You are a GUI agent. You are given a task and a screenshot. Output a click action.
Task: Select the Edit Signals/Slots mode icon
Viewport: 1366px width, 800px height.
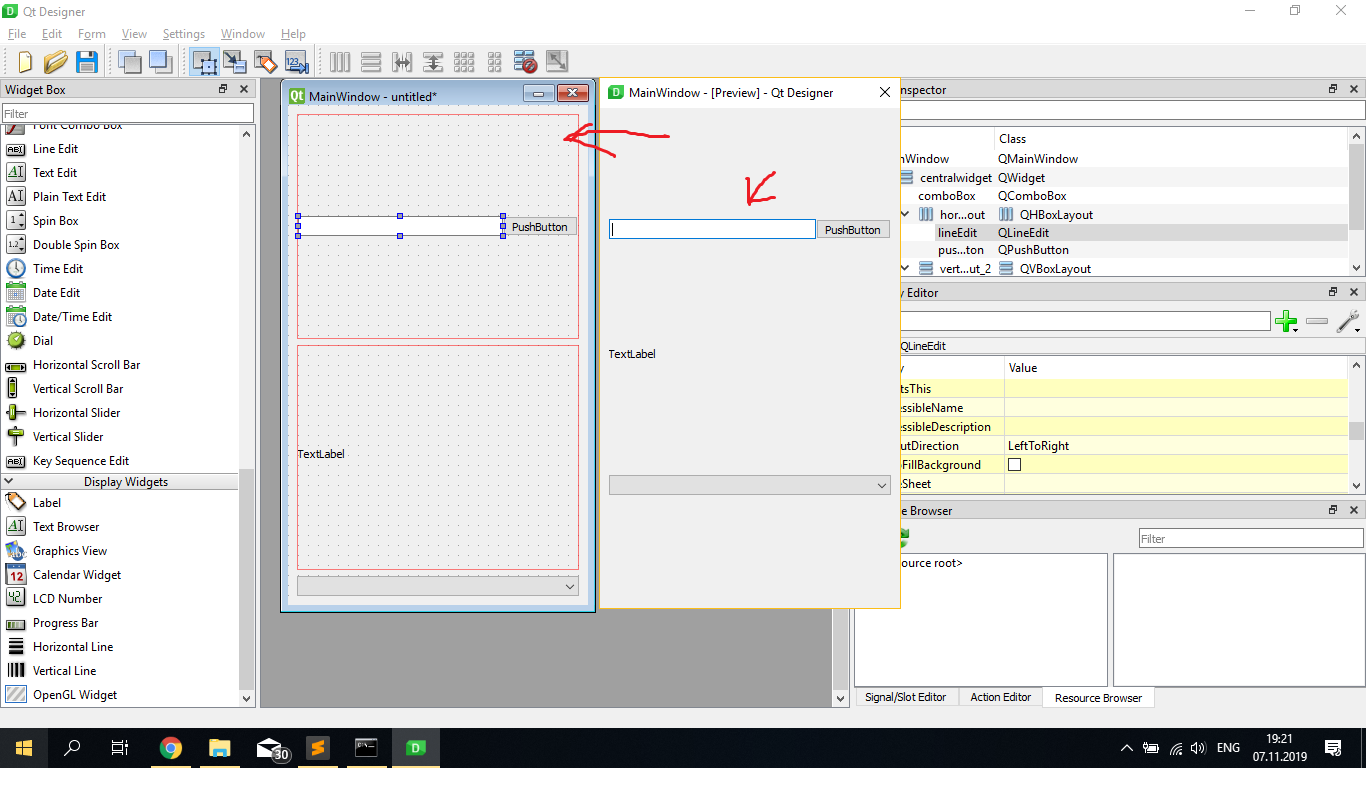[235, 62]
